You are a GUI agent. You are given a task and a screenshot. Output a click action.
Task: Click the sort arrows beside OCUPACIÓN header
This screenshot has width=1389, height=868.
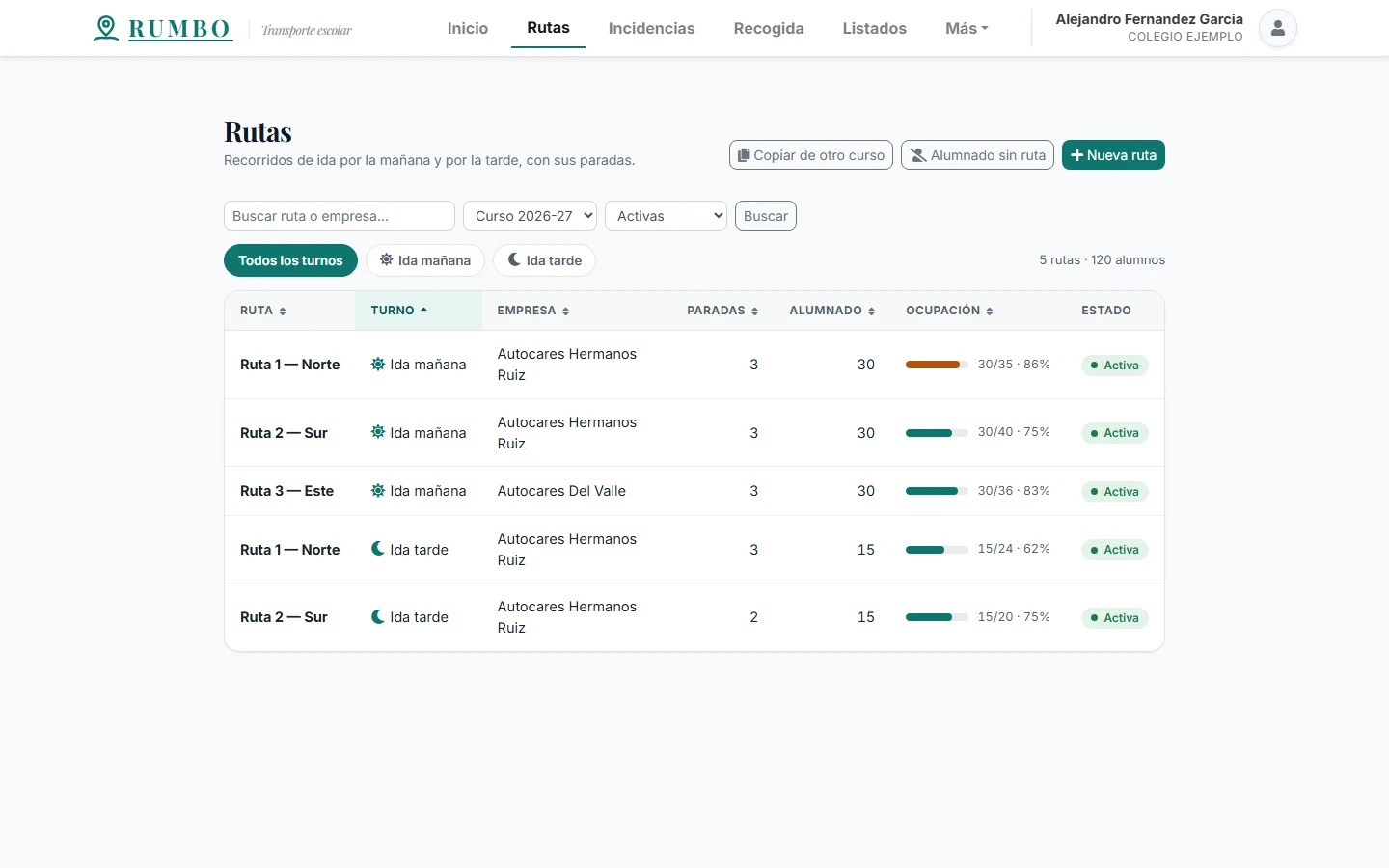click(x=990, y=312)
